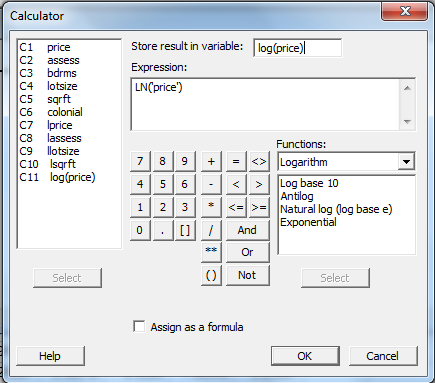The height and width of the screenshot is (383, 435).
Task: Click the 1 keypad button
Action: [140, 207]
